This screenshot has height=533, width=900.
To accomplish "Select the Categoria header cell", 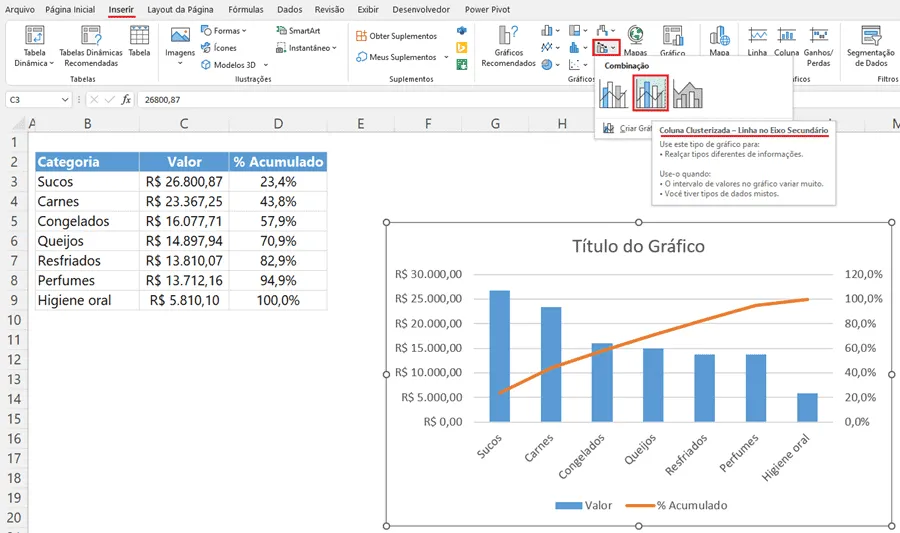I will (x=87, y=162).
